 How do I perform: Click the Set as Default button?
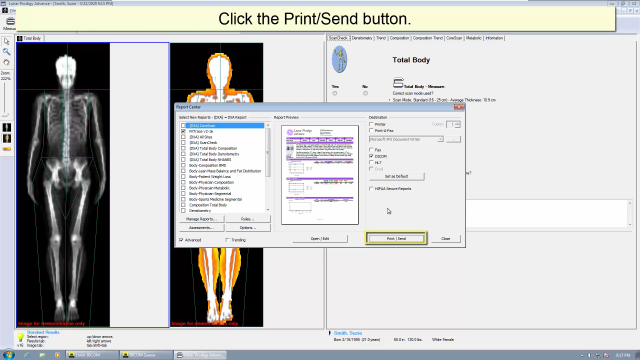[396, 176]
